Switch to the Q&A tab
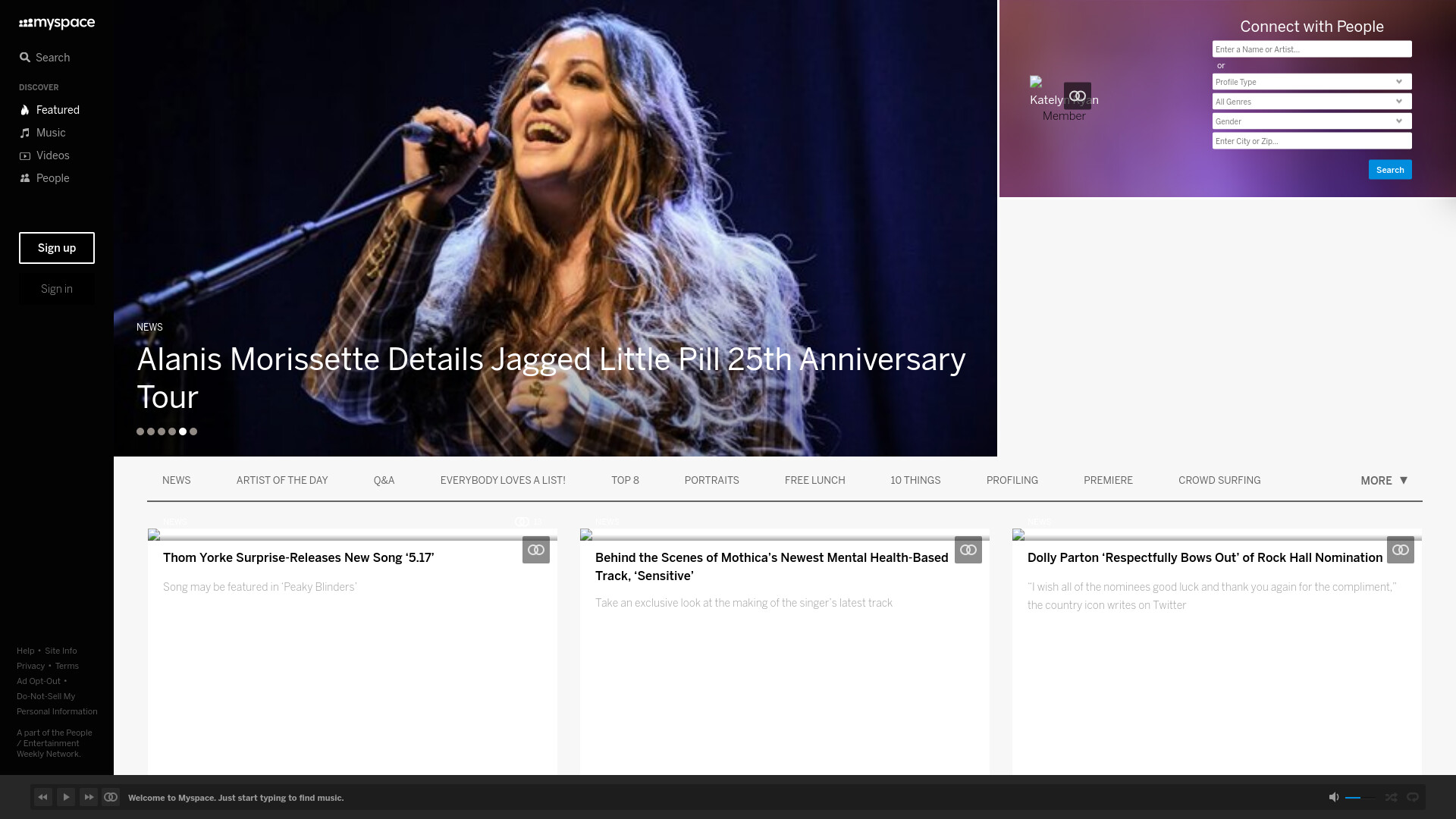Screen dimensions: 1456x819 point(384,481)
